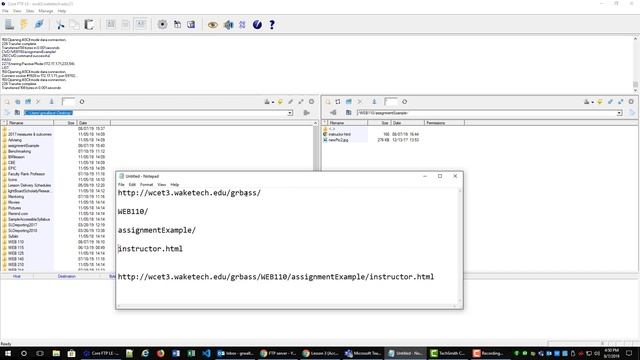Click the scissors Cut icon
This screenshot has width=640, height=360.
pos(60,24)
